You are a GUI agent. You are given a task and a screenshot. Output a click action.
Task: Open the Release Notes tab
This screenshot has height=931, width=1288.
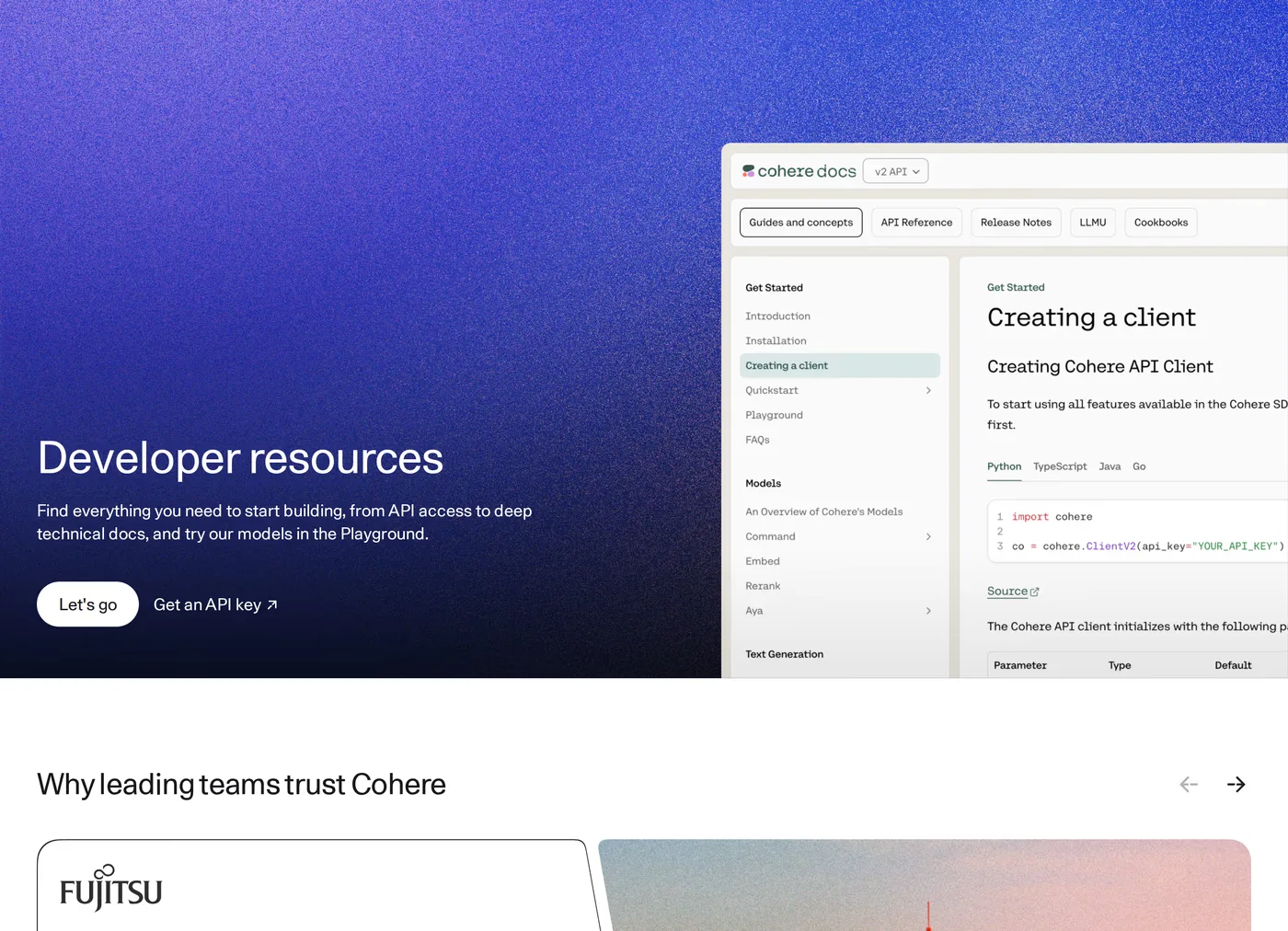coord(1016,223)
